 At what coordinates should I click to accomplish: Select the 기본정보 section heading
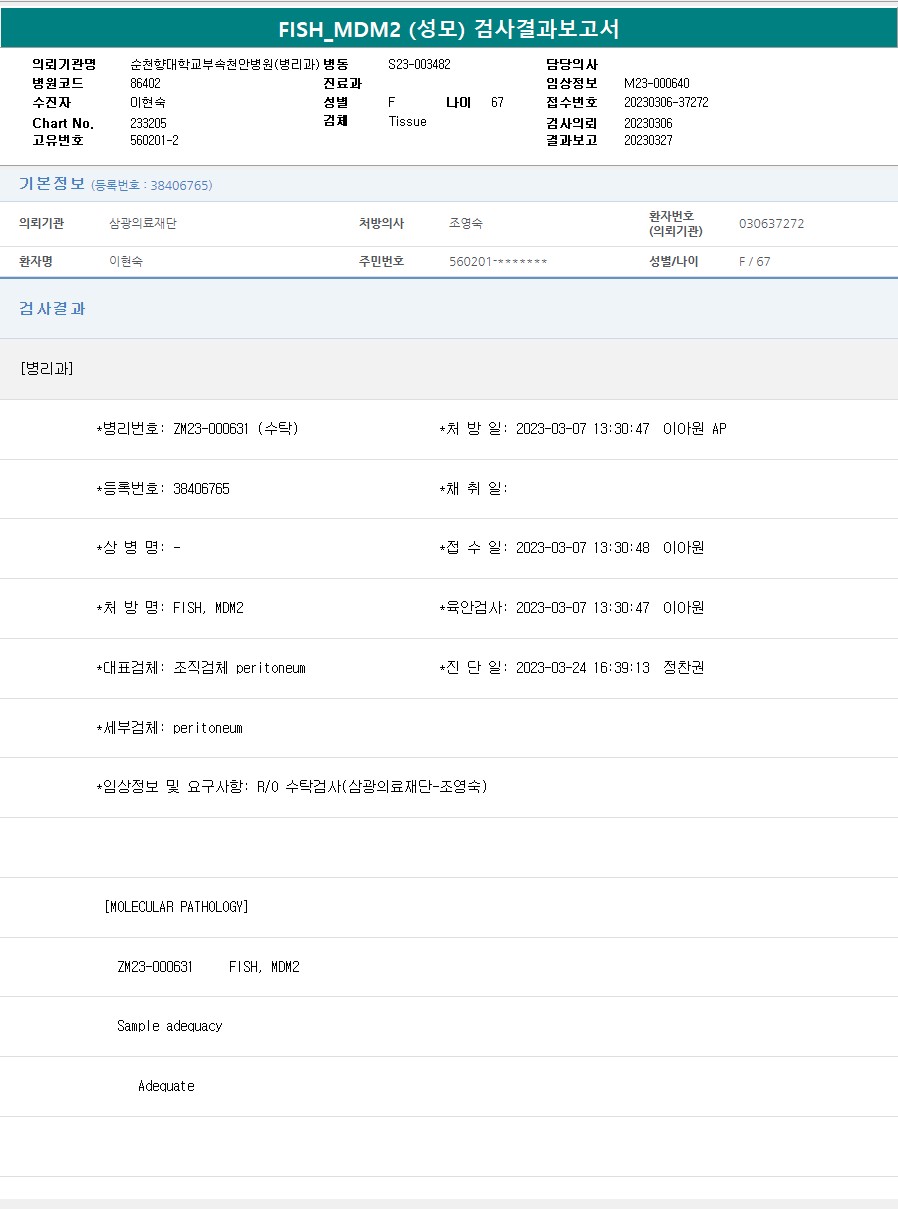(52, 184)
